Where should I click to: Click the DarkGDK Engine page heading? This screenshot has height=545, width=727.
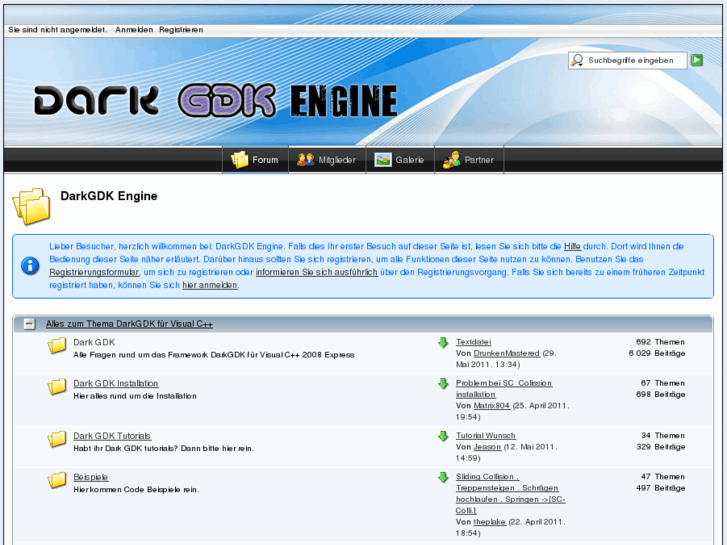pos(109,196)
